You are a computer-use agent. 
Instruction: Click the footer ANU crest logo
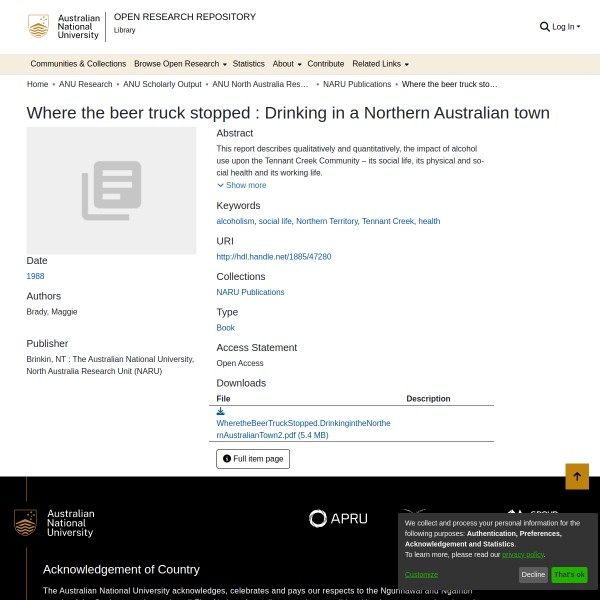[54, 523]
